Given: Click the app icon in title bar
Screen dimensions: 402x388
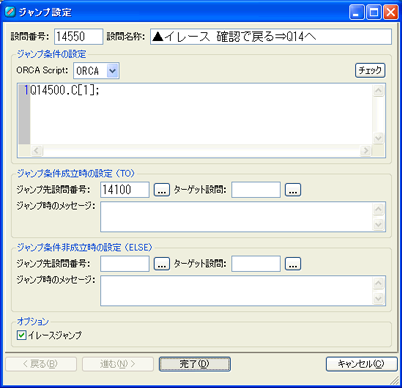Looking at the screenshot, I should (x=10, y=12).
